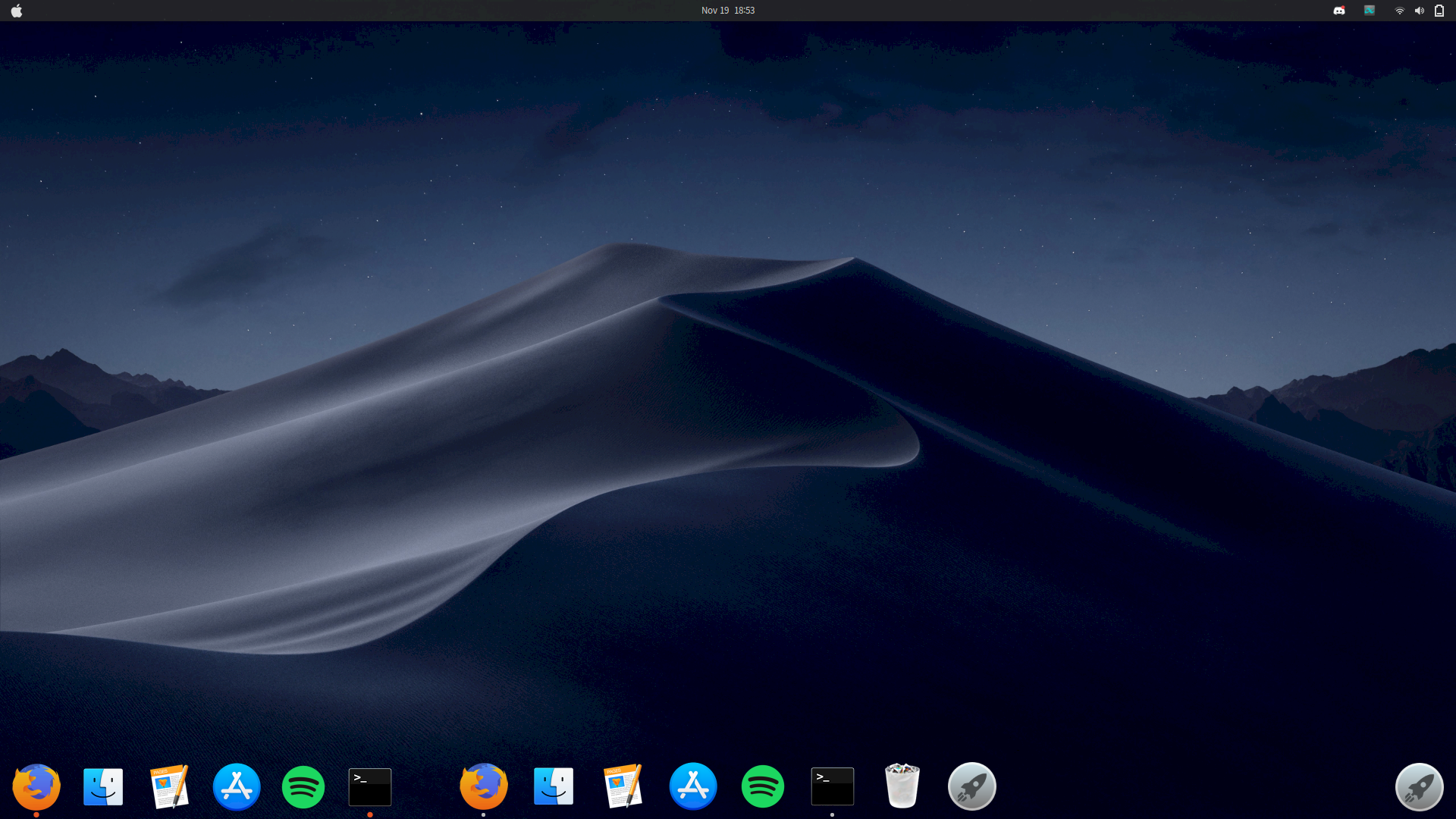Open the battery status indicator
This screenshot has width=1456, height=819.
pyautogui.click(x=1439, y=11)
